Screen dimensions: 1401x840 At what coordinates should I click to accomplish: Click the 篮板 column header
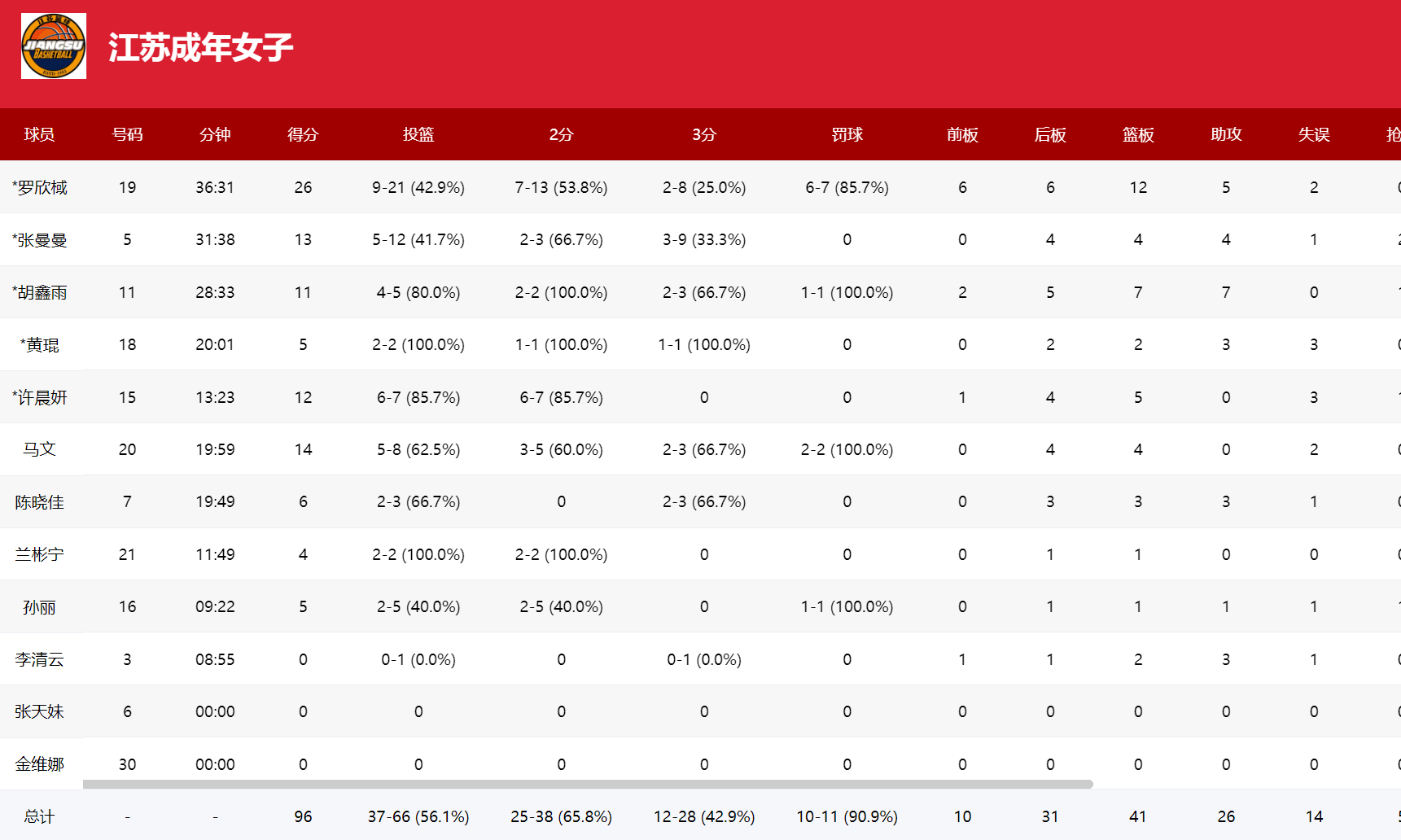[x=1138, y=135]
